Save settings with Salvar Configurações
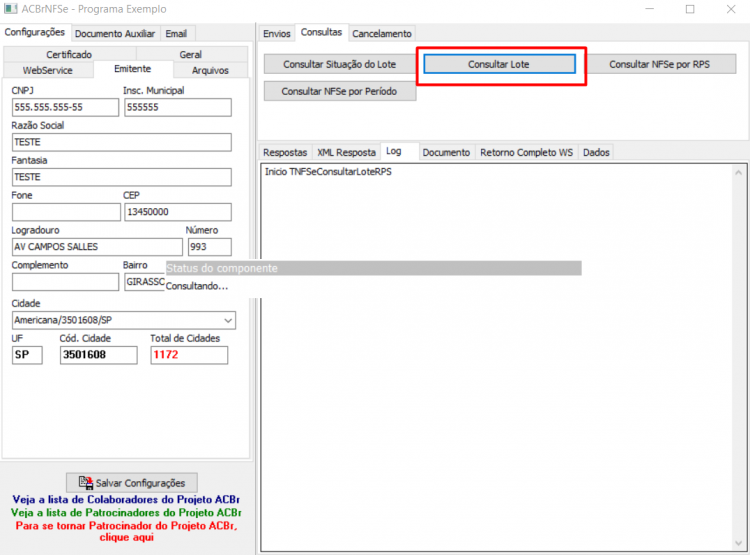 pyautogui.click(x=132, y=483)
